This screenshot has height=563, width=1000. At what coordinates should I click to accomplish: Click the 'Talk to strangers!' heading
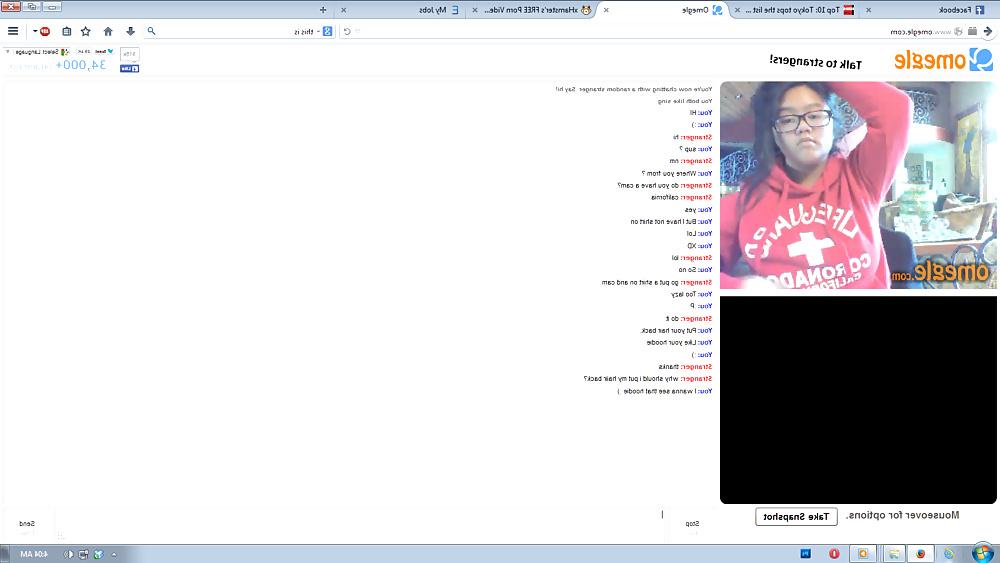click(x=815, y=62)
